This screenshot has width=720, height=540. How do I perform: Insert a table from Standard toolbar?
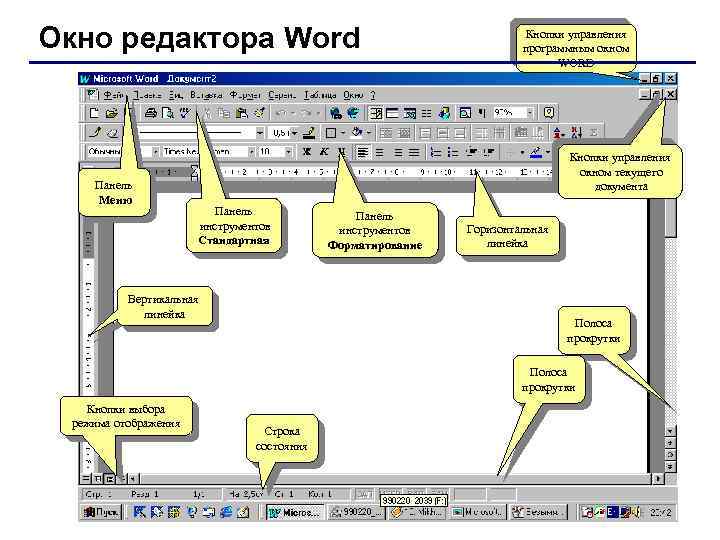[393, 112]
